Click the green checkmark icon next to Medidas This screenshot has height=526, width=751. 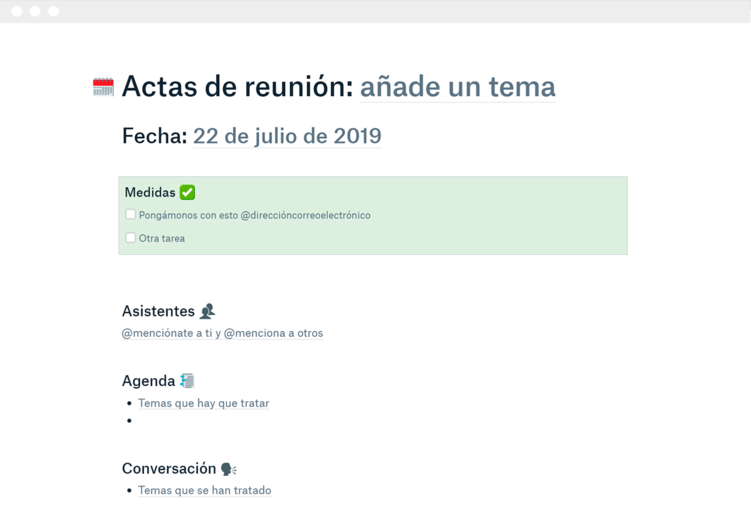pyautogui.click(x=187, y=192)
